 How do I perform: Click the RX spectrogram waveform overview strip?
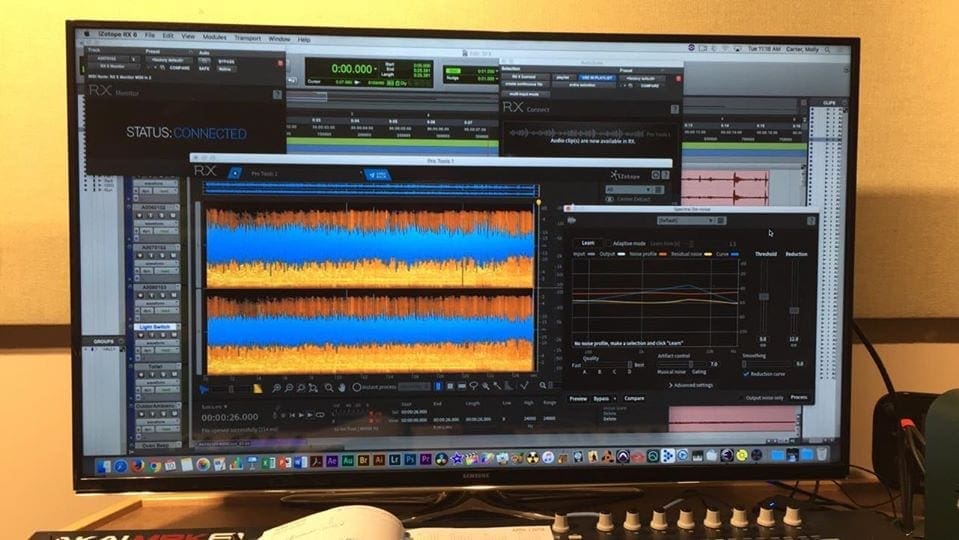pos(371,189)
